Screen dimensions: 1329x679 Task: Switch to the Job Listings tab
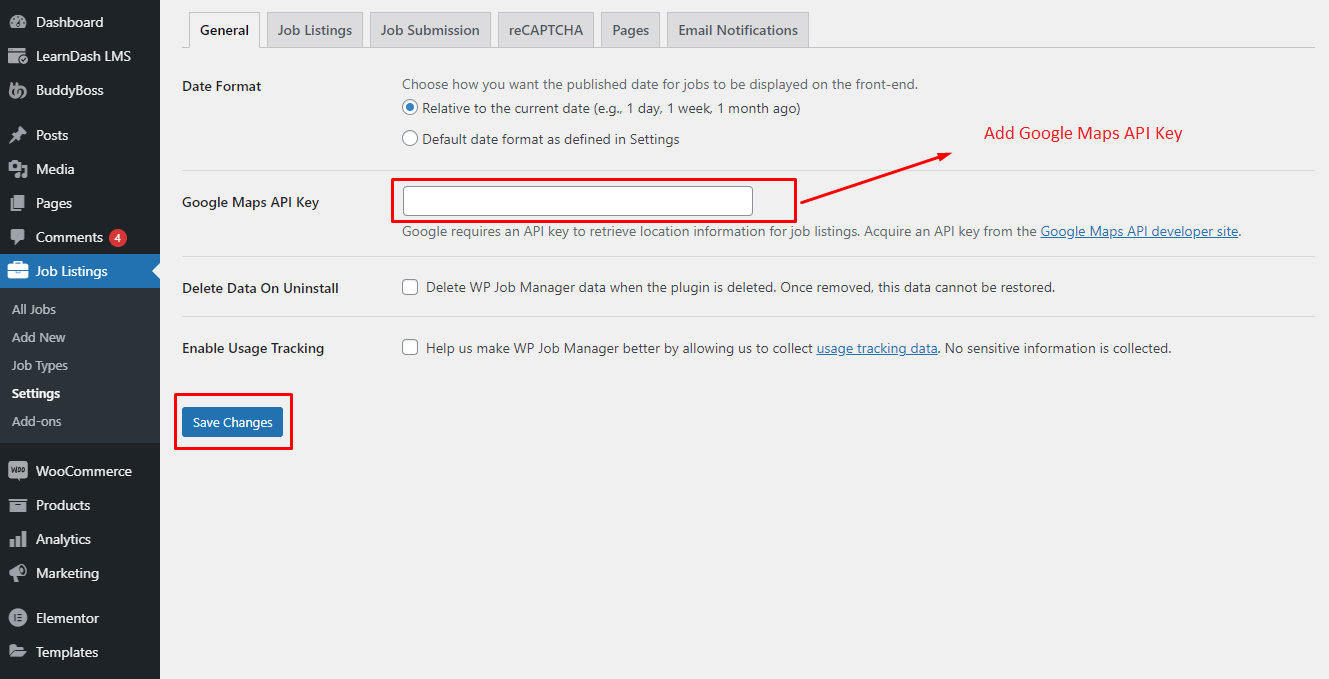315,30
